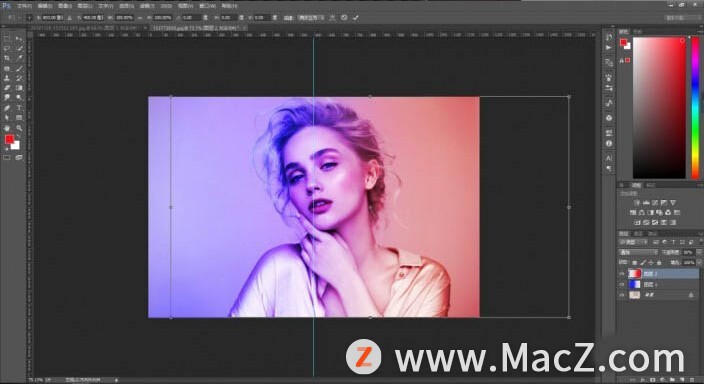
Task: Select the Zoom tool
Action: [19, 128]
